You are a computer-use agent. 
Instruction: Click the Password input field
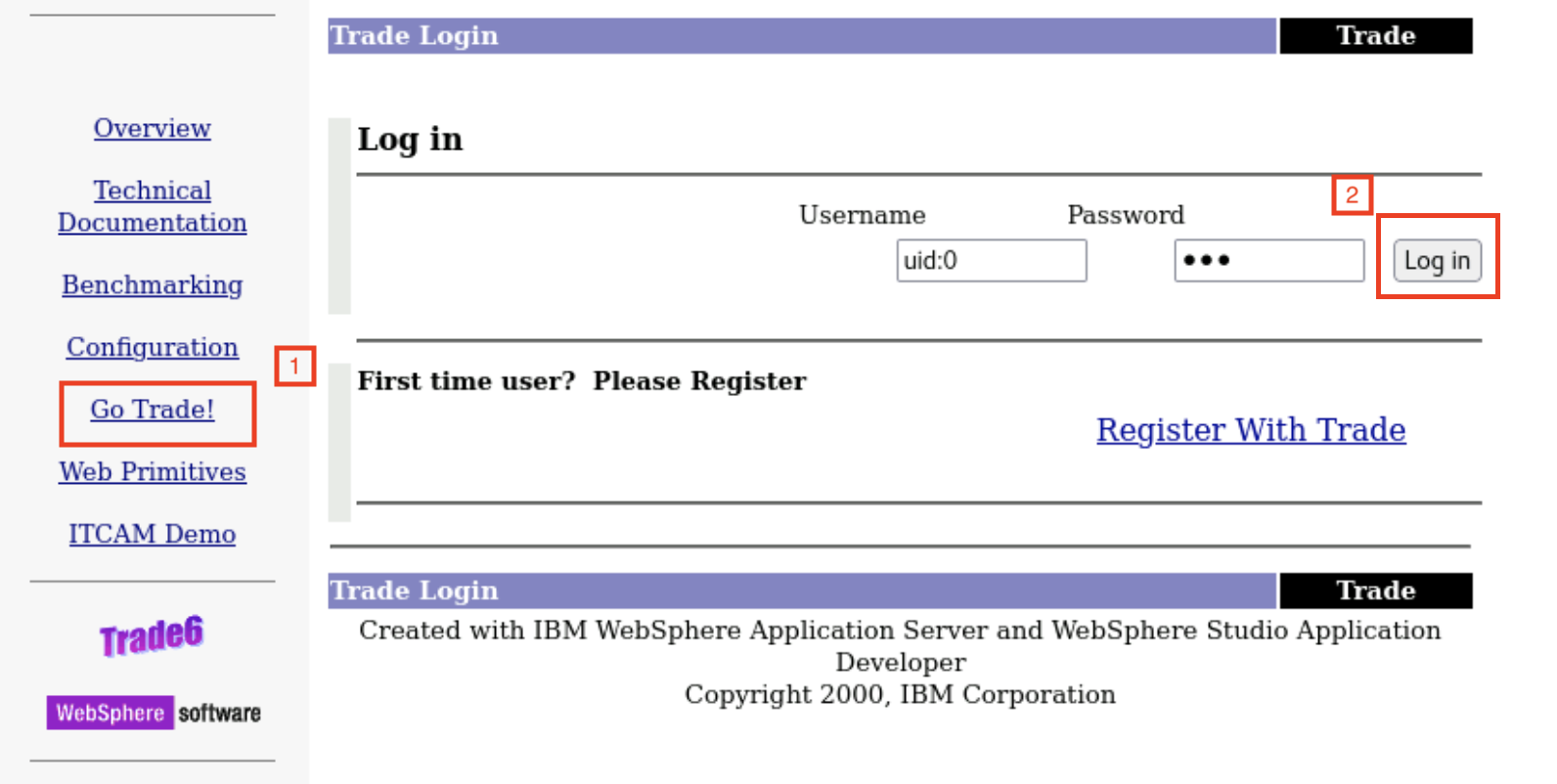(x=1268, y=261)
